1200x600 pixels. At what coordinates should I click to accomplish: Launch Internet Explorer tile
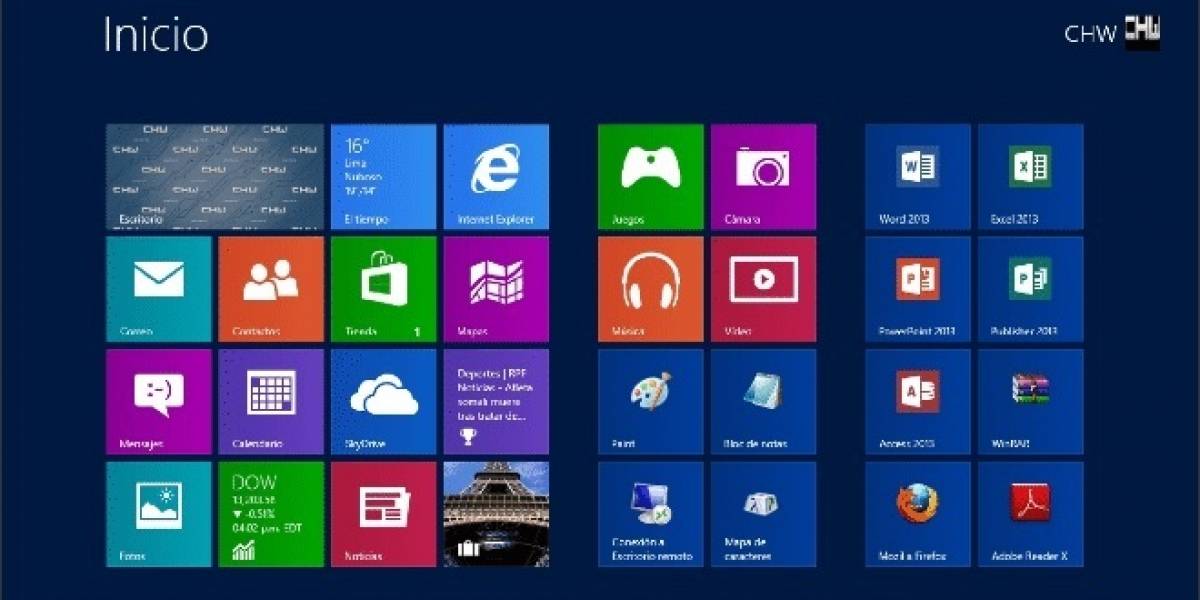tap(496, 177)
